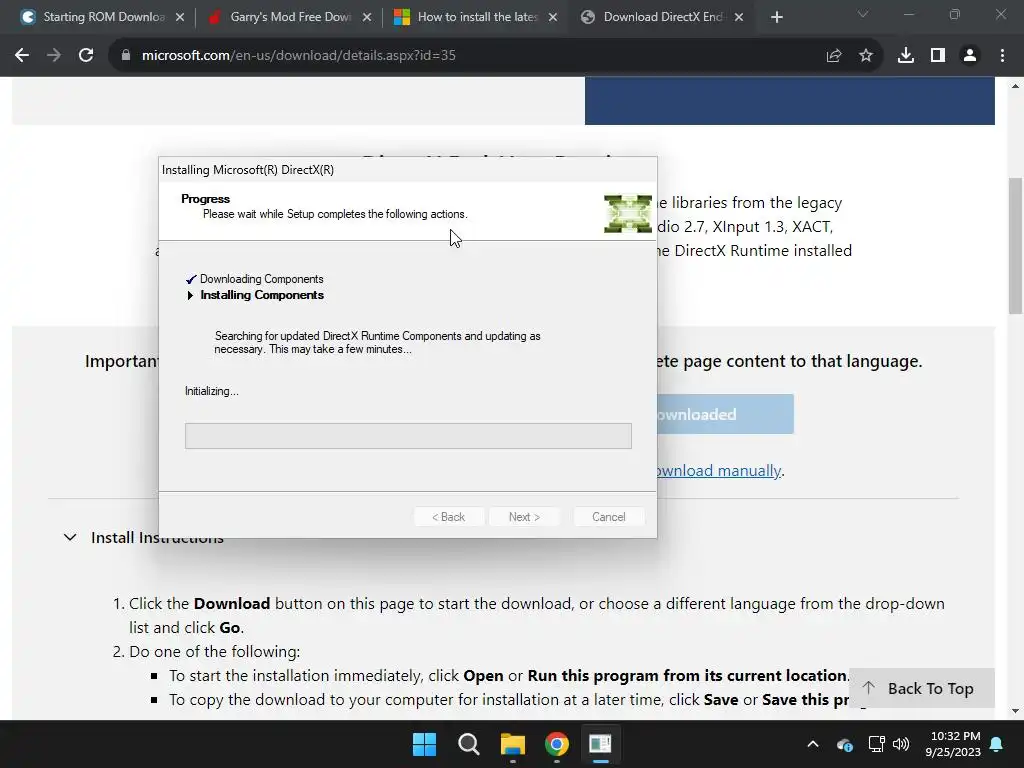Open a new browser tab

tap(776, 17)
